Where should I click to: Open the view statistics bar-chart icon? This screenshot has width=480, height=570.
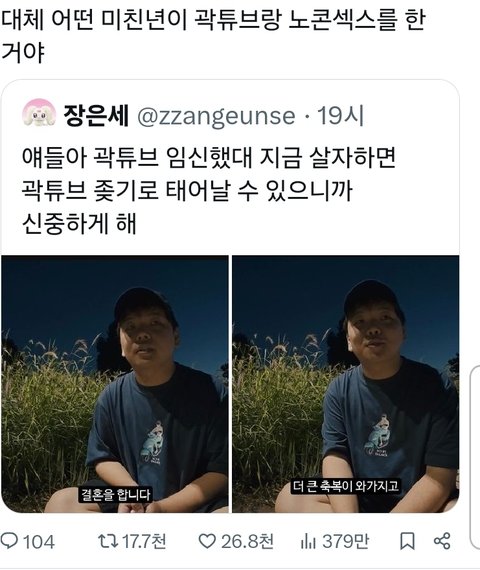click(308, 541)
